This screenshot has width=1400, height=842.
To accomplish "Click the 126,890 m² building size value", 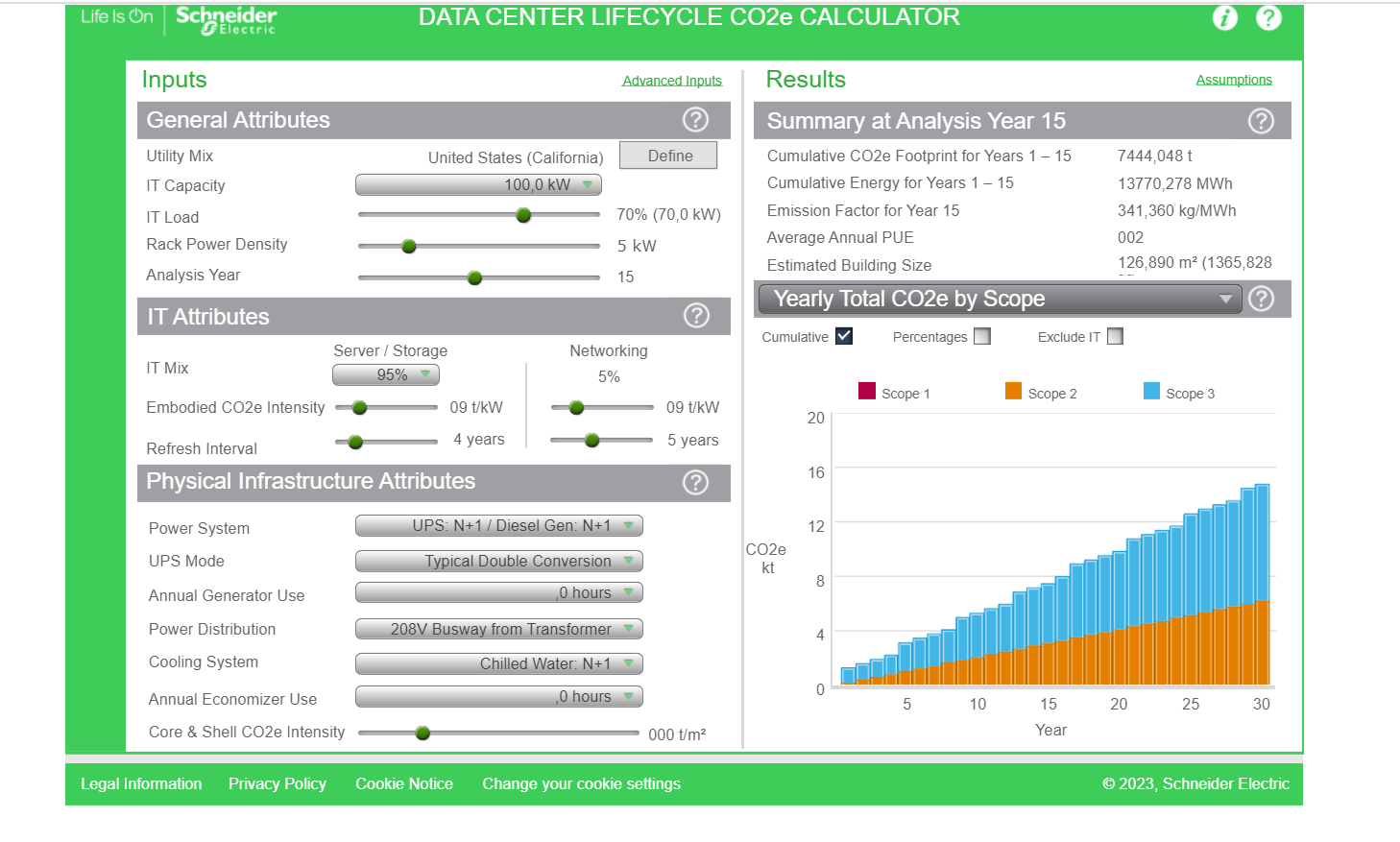I will tap(1195, 262).
